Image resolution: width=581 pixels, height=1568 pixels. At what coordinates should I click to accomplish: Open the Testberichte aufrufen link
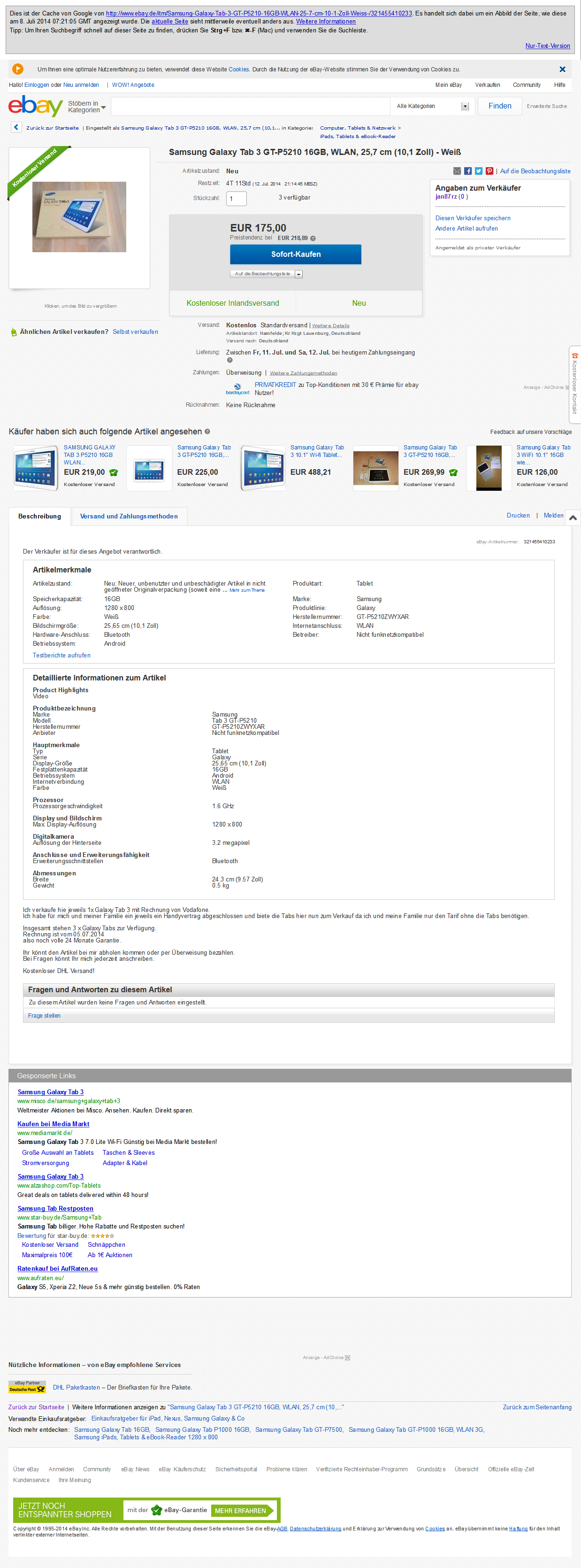[61, 655]
